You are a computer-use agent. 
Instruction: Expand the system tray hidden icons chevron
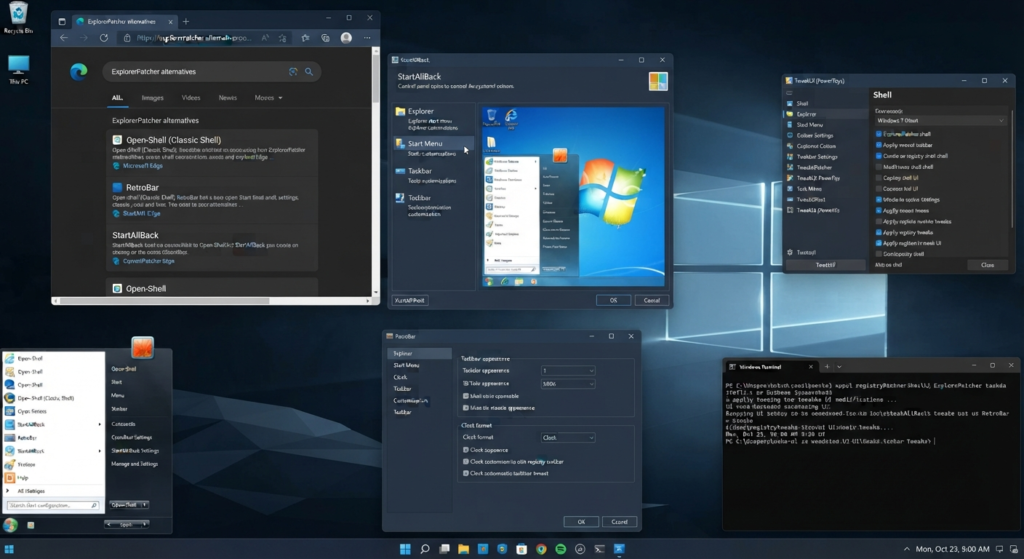pyautogui.click(x=906, y=549)
